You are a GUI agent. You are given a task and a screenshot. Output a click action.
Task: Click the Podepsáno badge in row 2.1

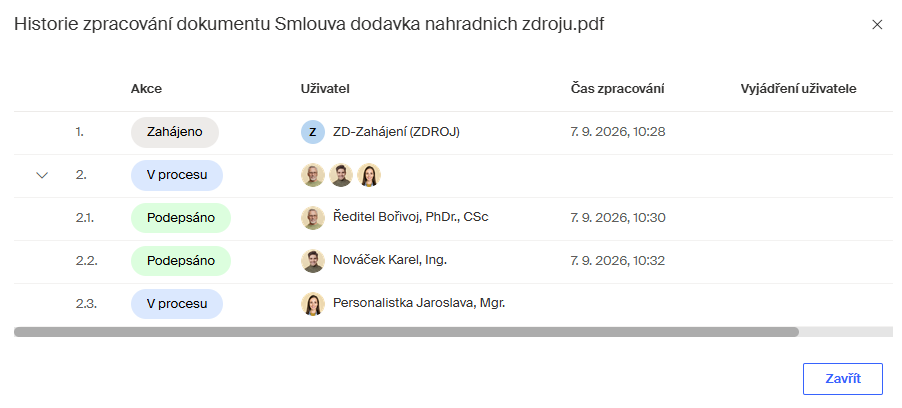181,218
